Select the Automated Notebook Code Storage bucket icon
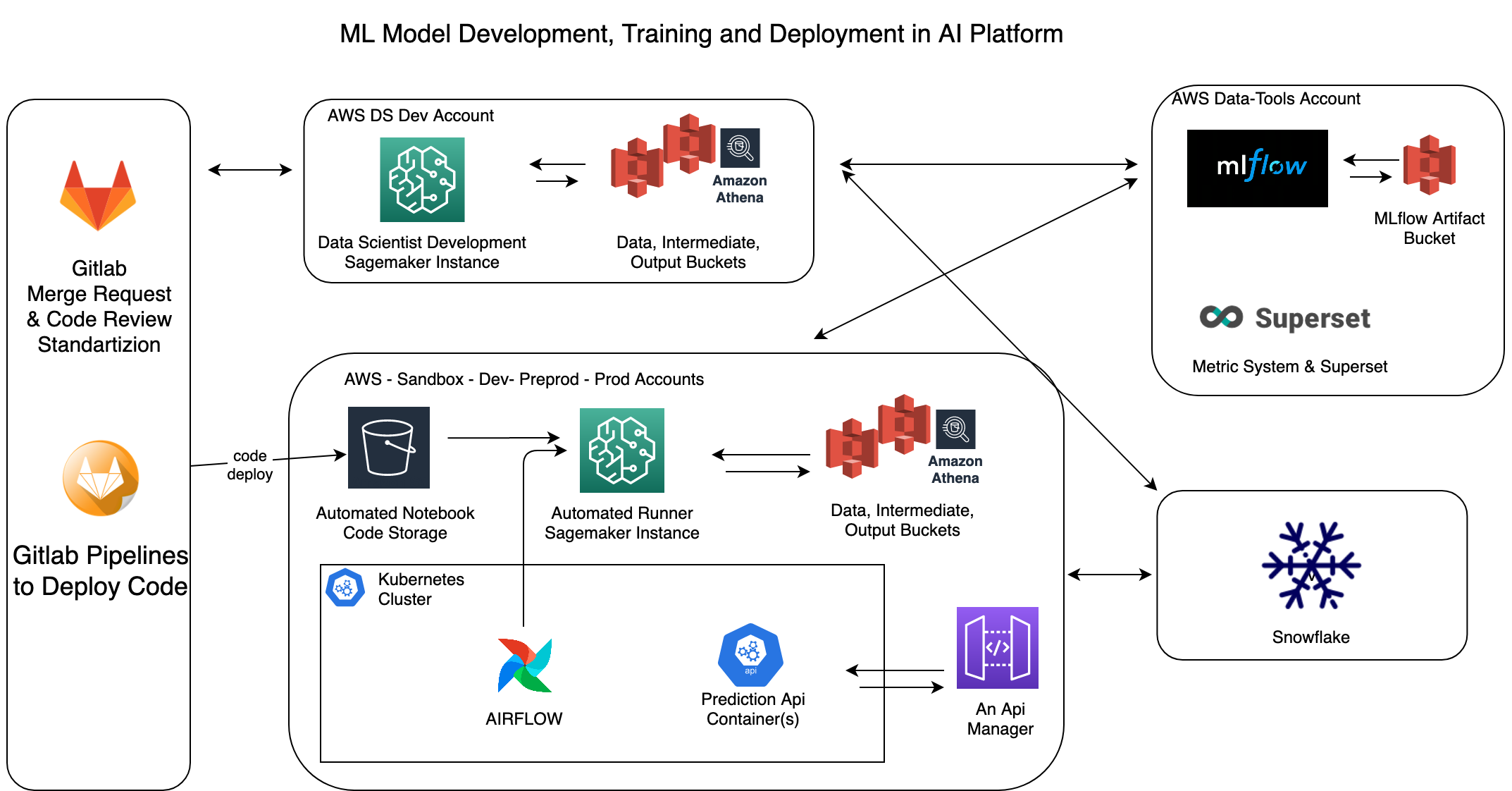 (x=388, y=447)
